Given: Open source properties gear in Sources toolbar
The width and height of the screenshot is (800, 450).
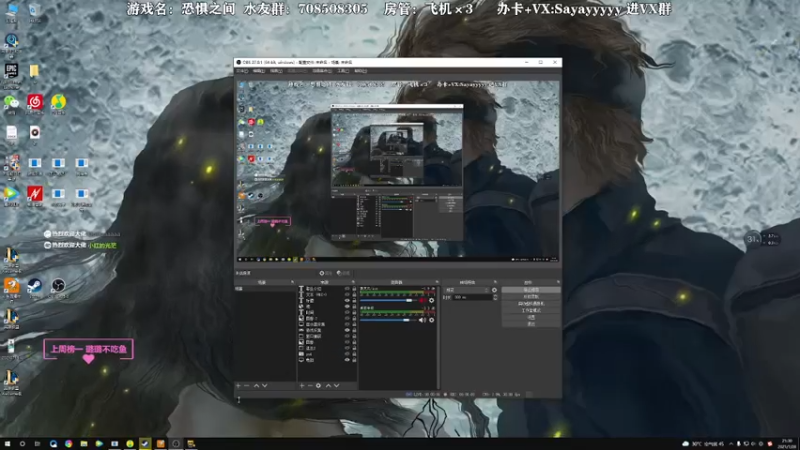Looking at the screenshot, I should click(x=318, y=386).
